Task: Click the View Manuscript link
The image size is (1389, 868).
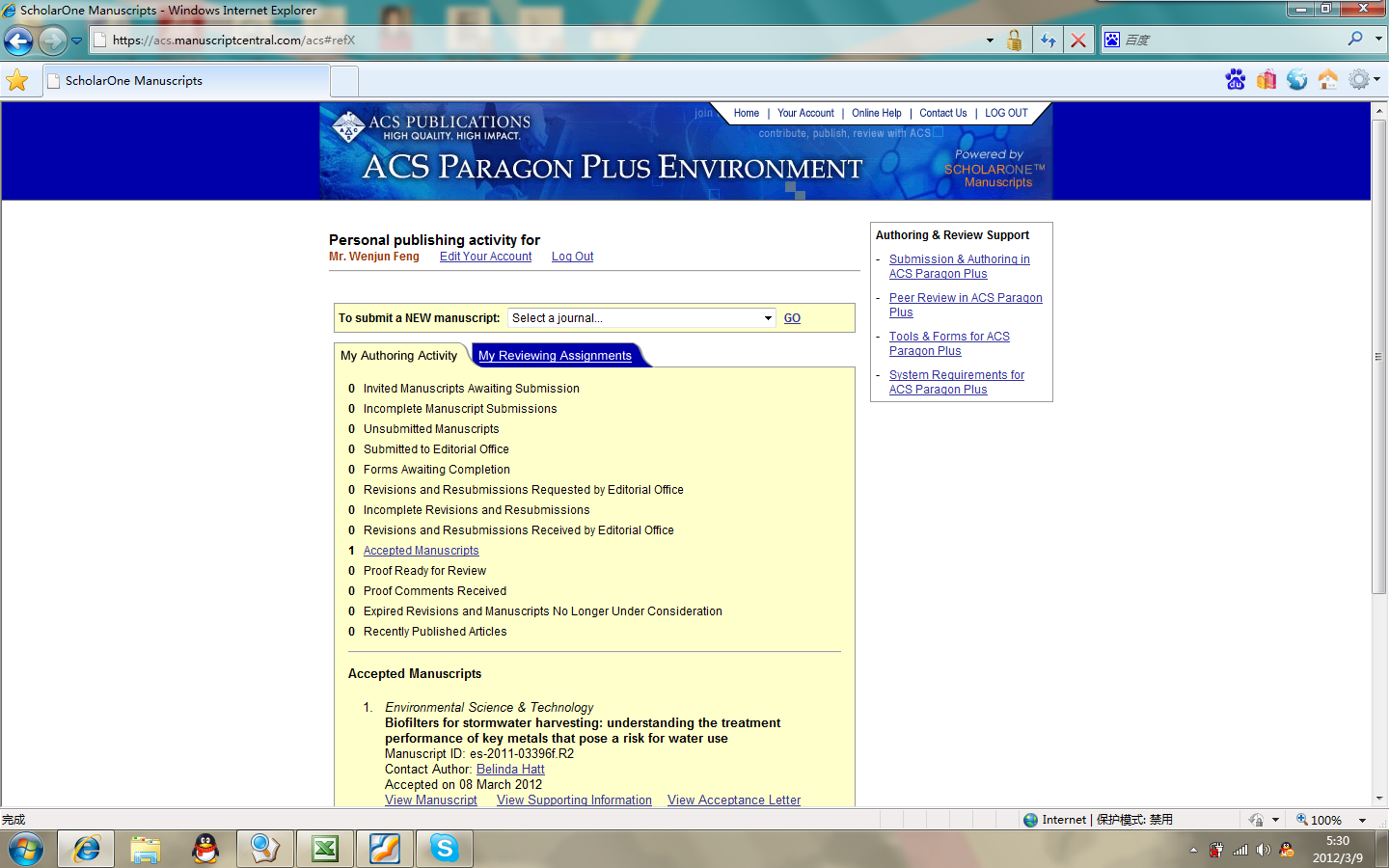Action: tap(431, 800)
